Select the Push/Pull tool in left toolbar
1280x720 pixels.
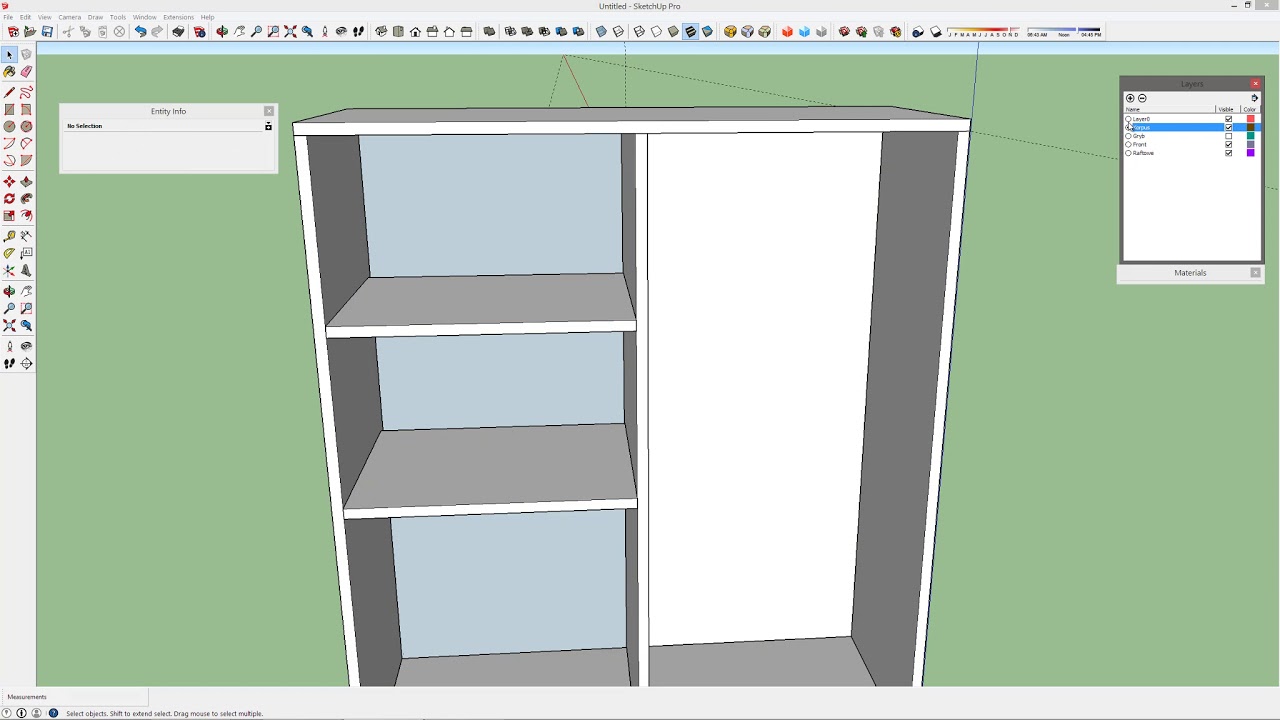click(26, 181)
